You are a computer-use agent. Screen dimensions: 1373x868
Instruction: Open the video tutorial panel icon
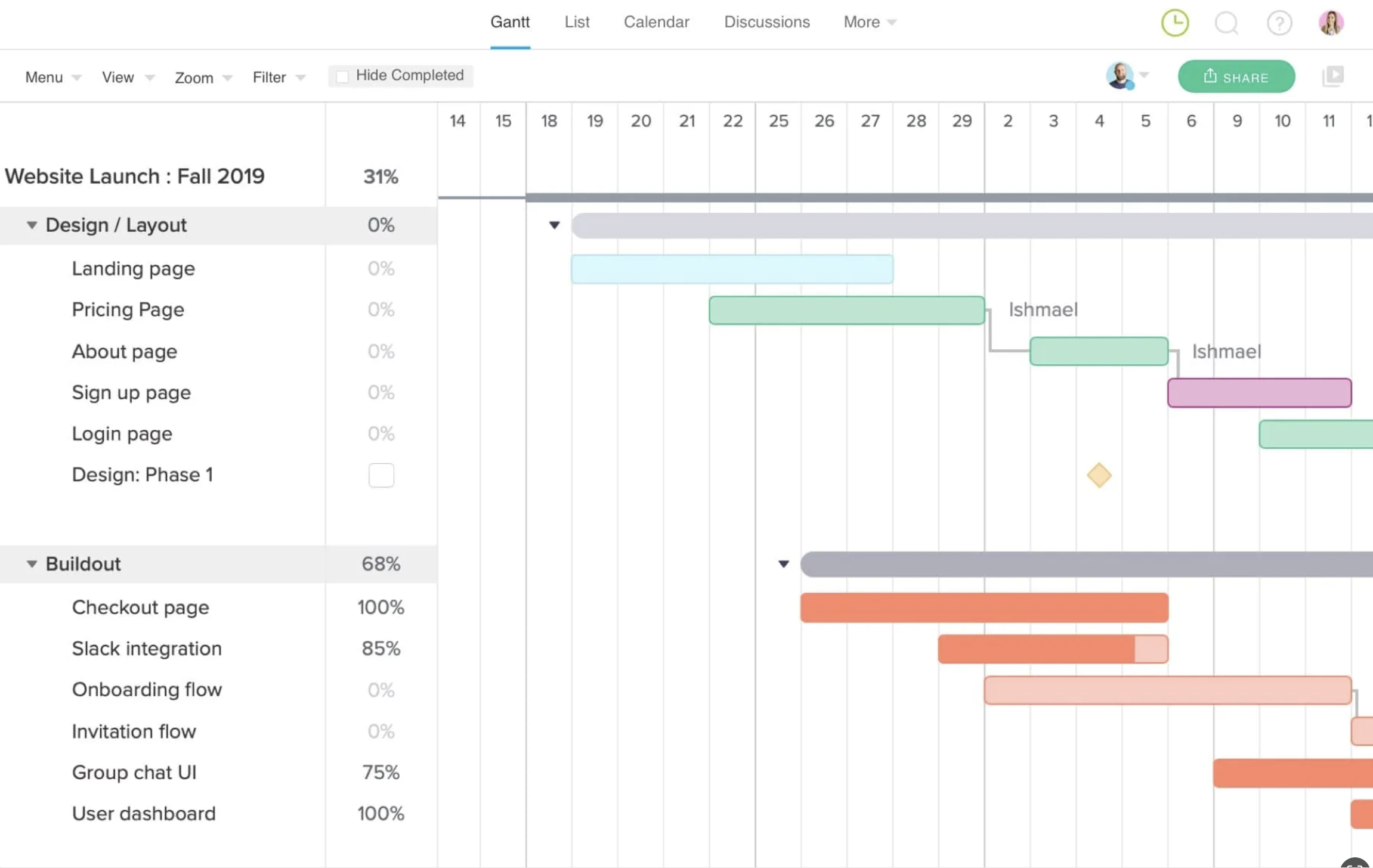coord(1333,76)
